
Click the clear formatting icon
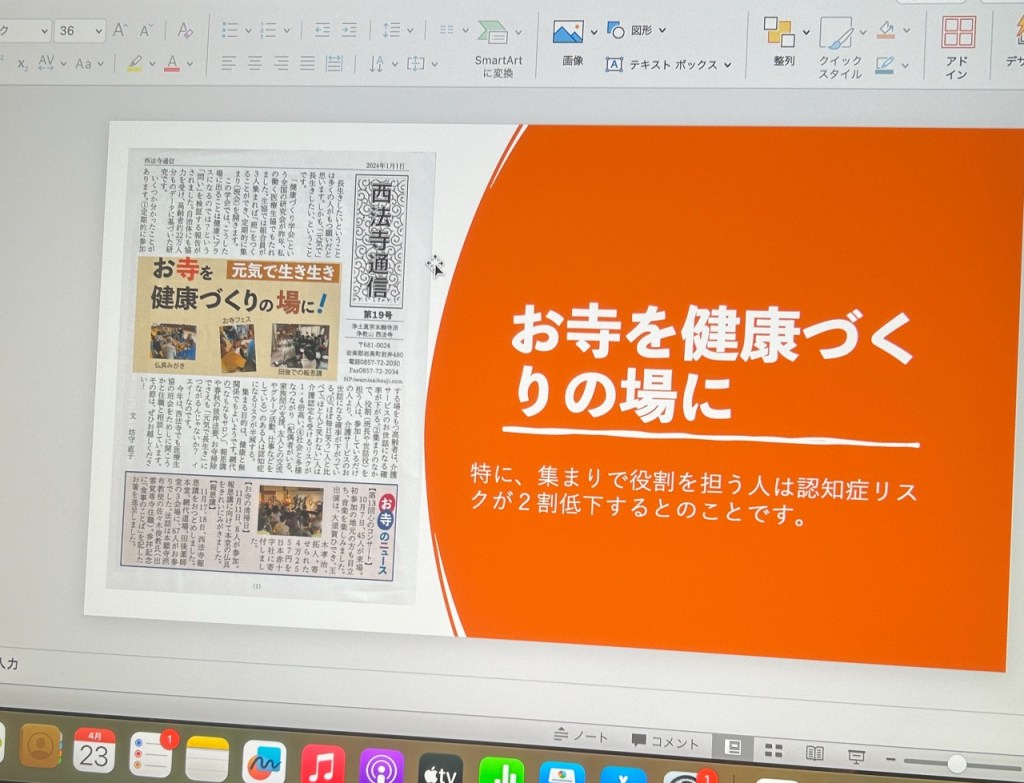pos(184,30)
